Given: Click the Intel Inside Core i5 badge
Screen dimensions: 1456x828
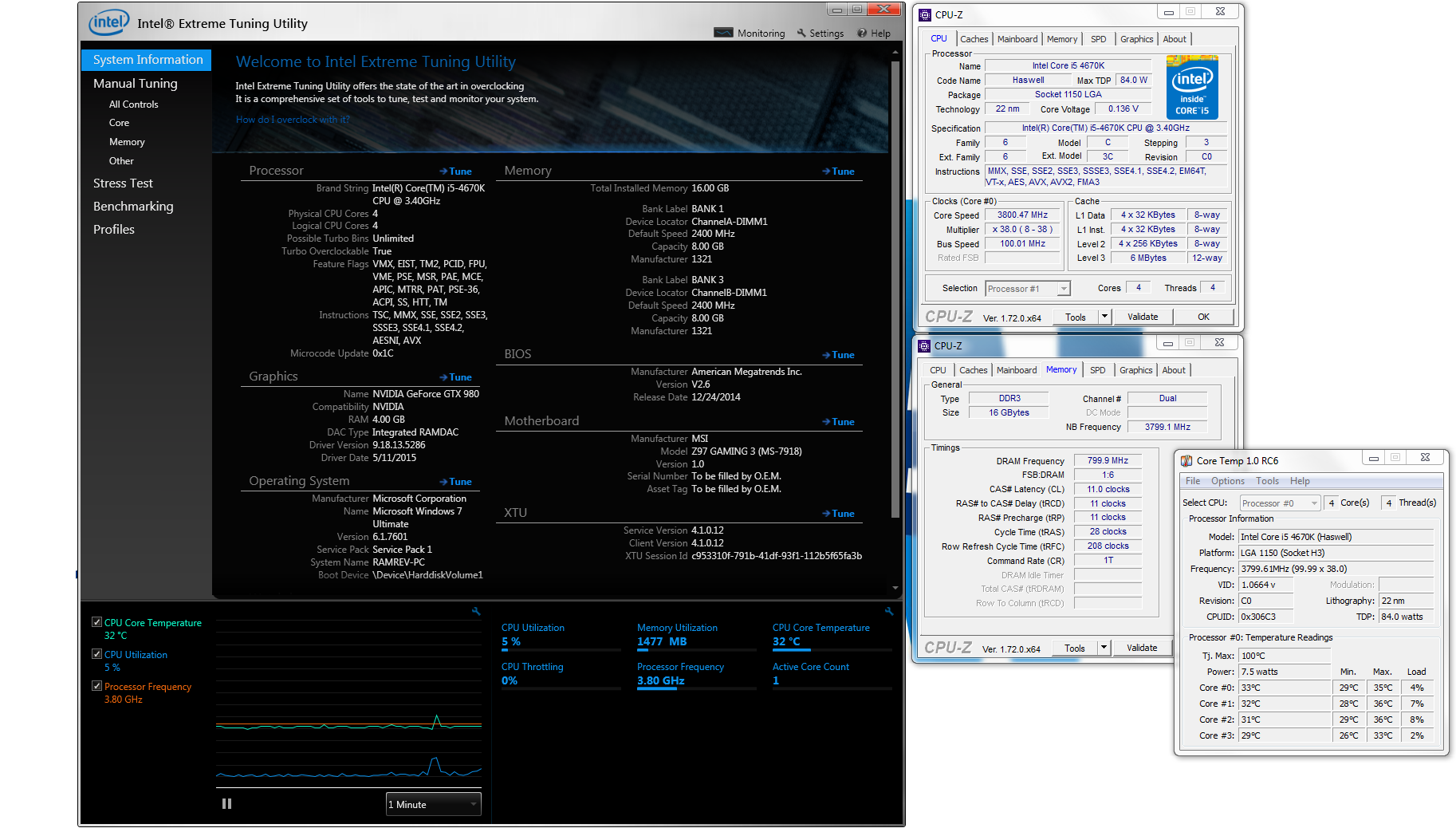Looking at the screenshot, I should pos(1192,88).
